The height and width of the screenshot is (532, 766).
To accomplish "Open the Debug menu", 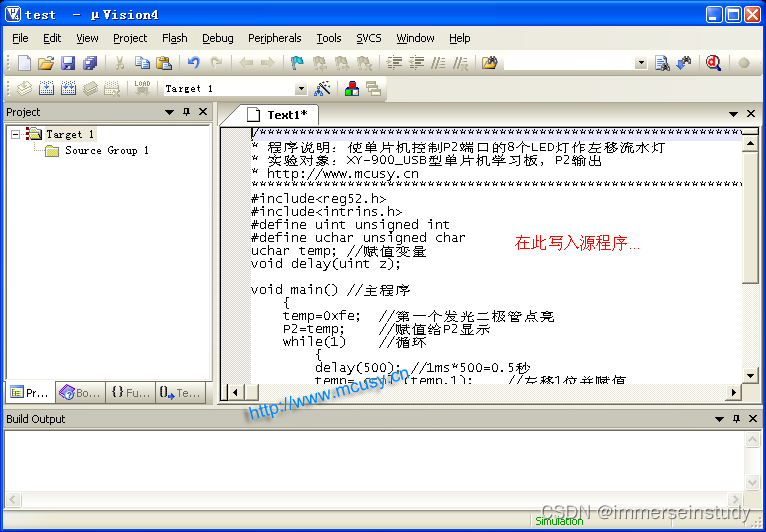I will (x=218, y=38).
